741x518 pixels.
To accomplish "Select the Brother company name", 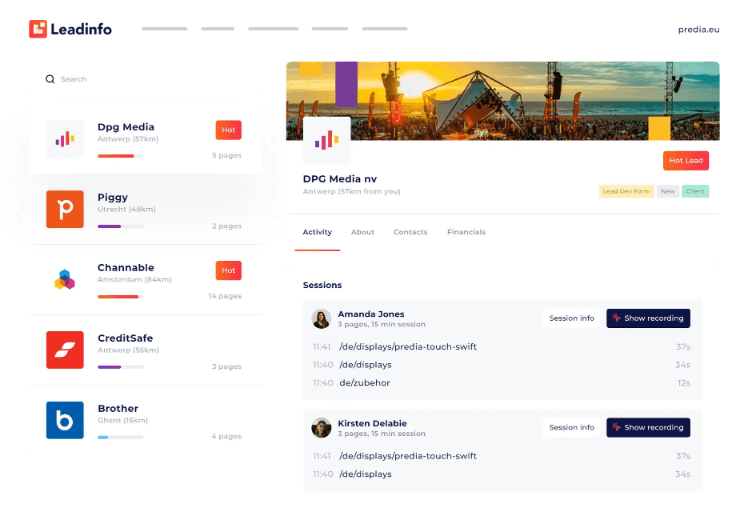I will [x=118, y=408].
